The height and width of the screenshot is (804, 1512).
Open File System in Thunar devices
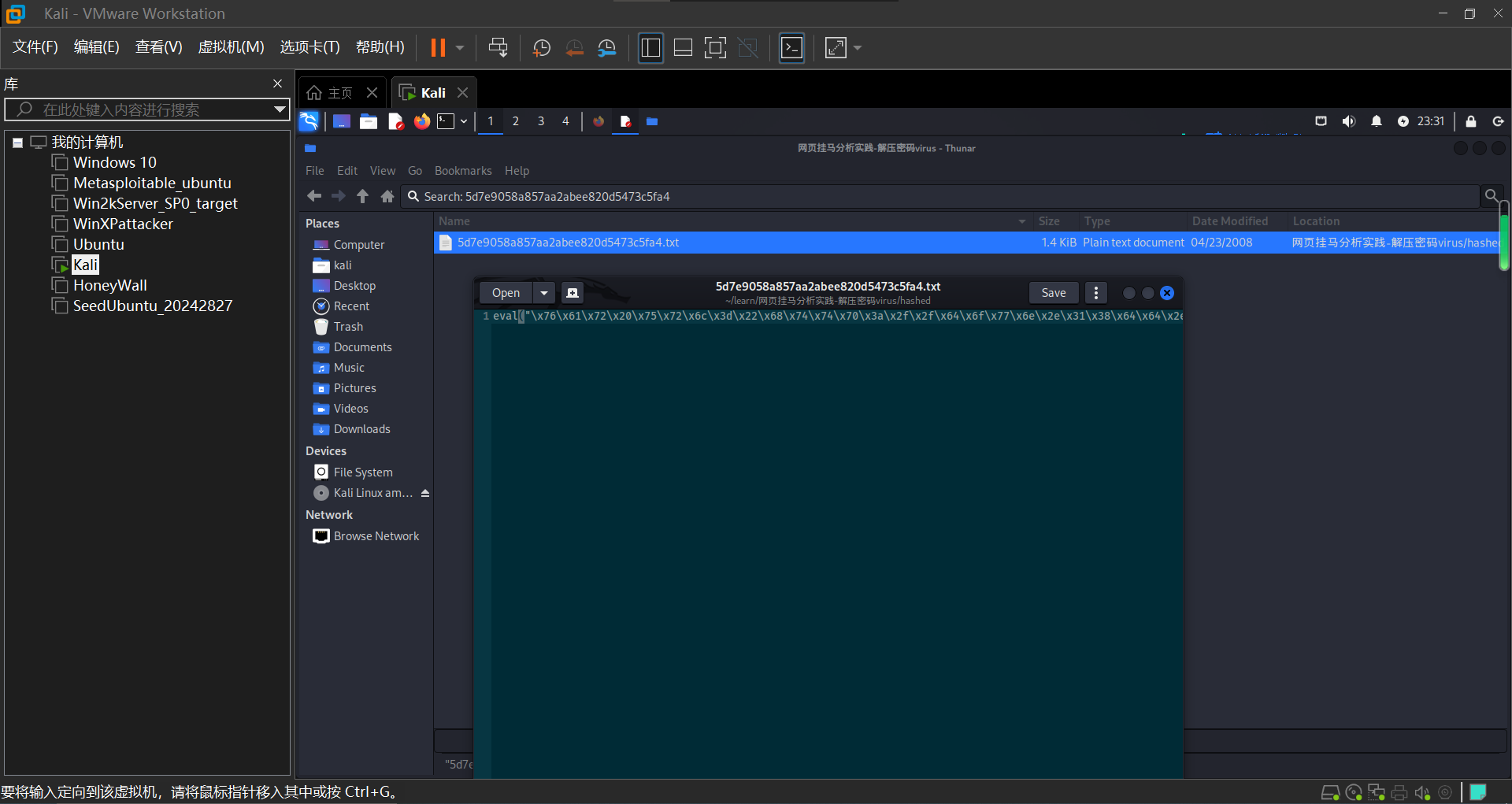363,472
